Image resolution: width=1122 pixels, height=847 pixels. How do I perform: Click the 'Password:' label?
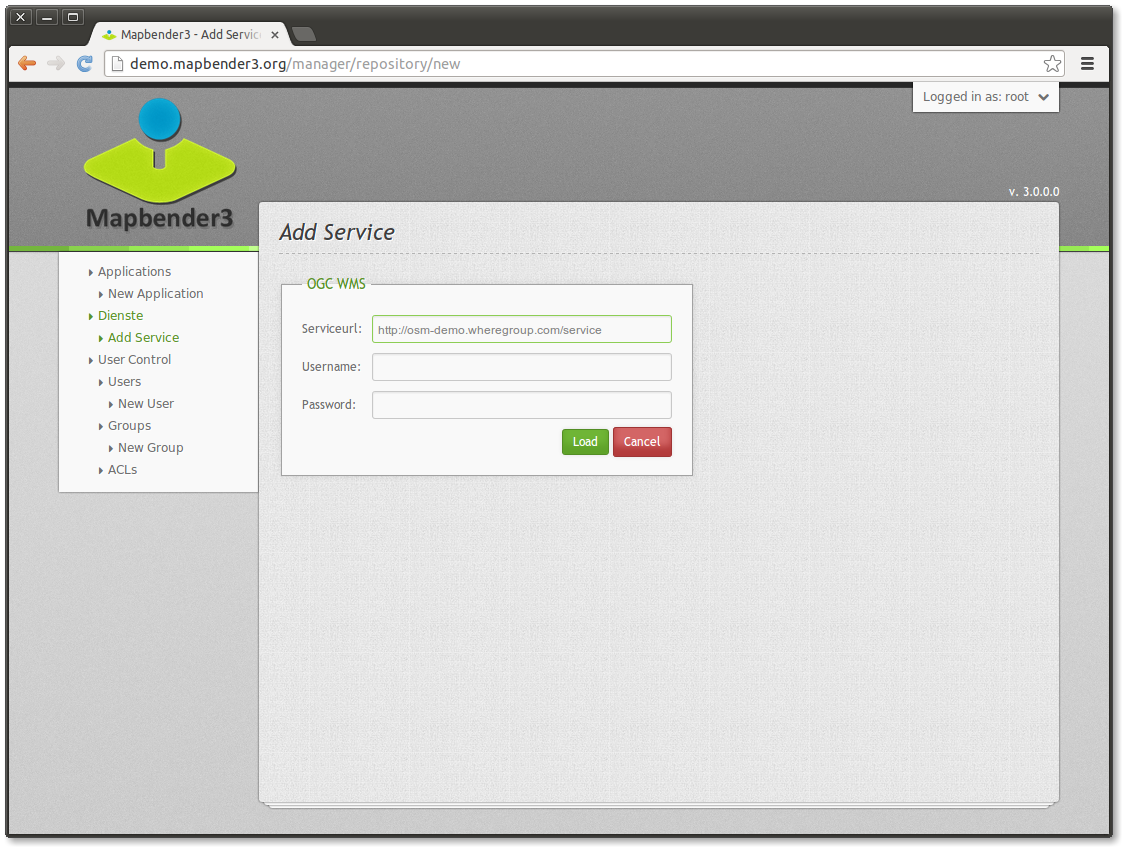[328, 405]
